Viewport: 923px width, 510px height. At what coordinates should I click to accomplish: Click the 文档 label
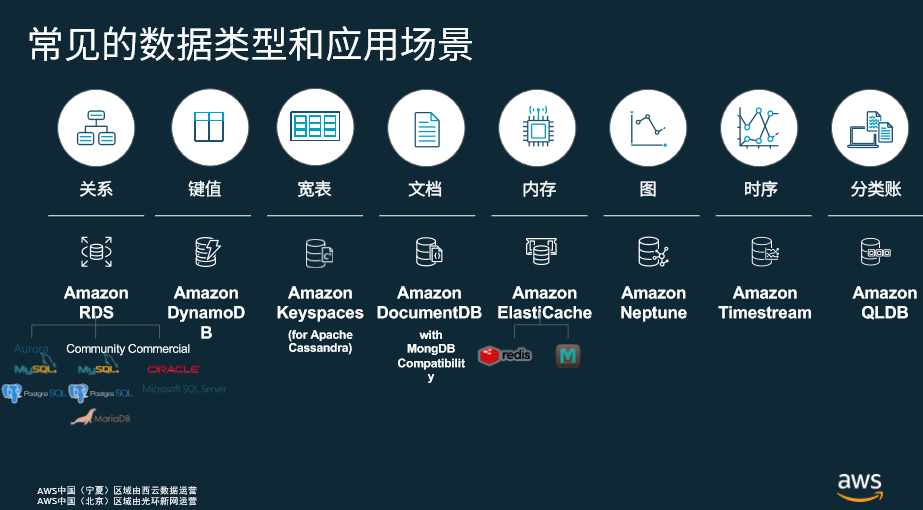[x=425, y=189]
